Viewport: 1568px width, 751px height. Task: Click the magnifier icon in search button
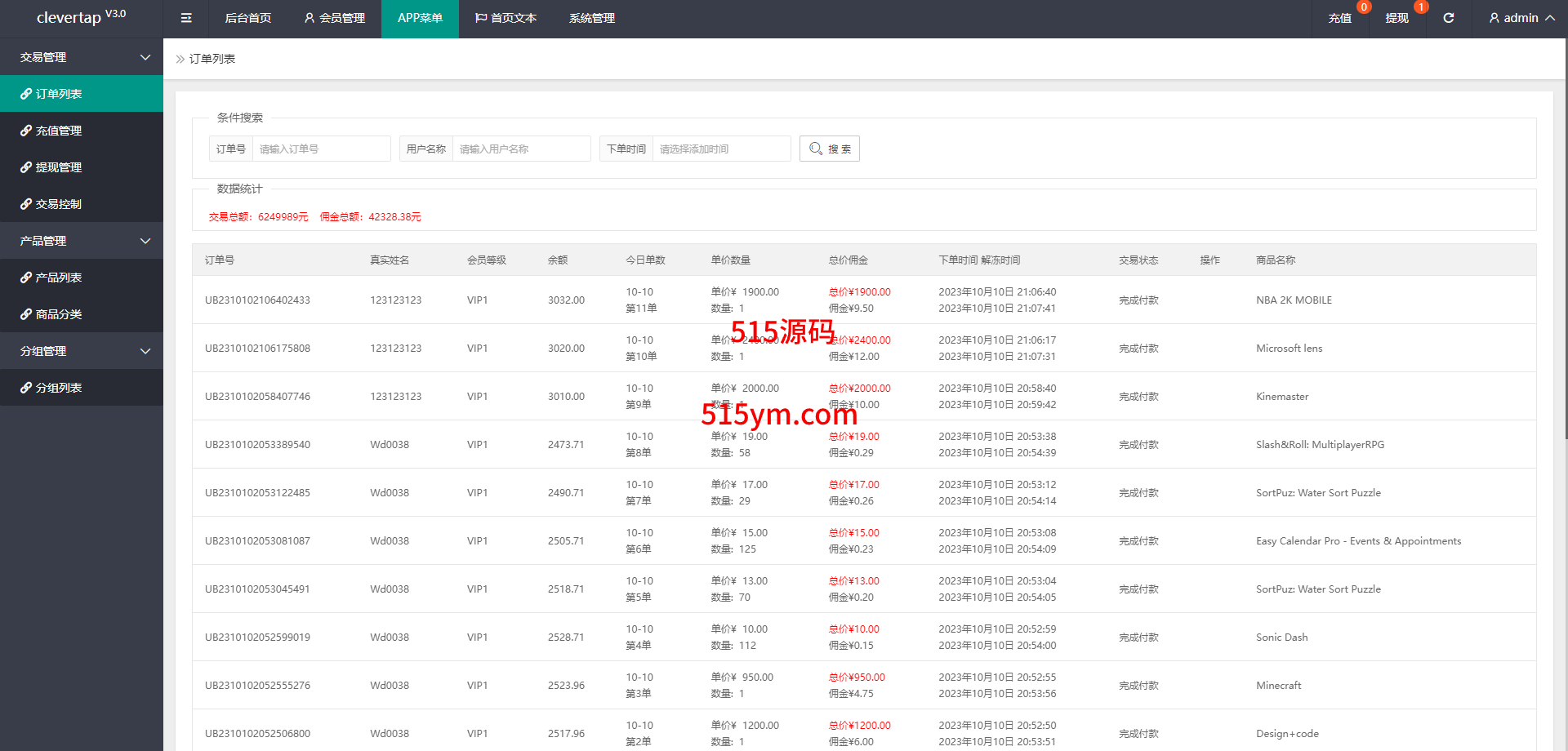[815, 149]
